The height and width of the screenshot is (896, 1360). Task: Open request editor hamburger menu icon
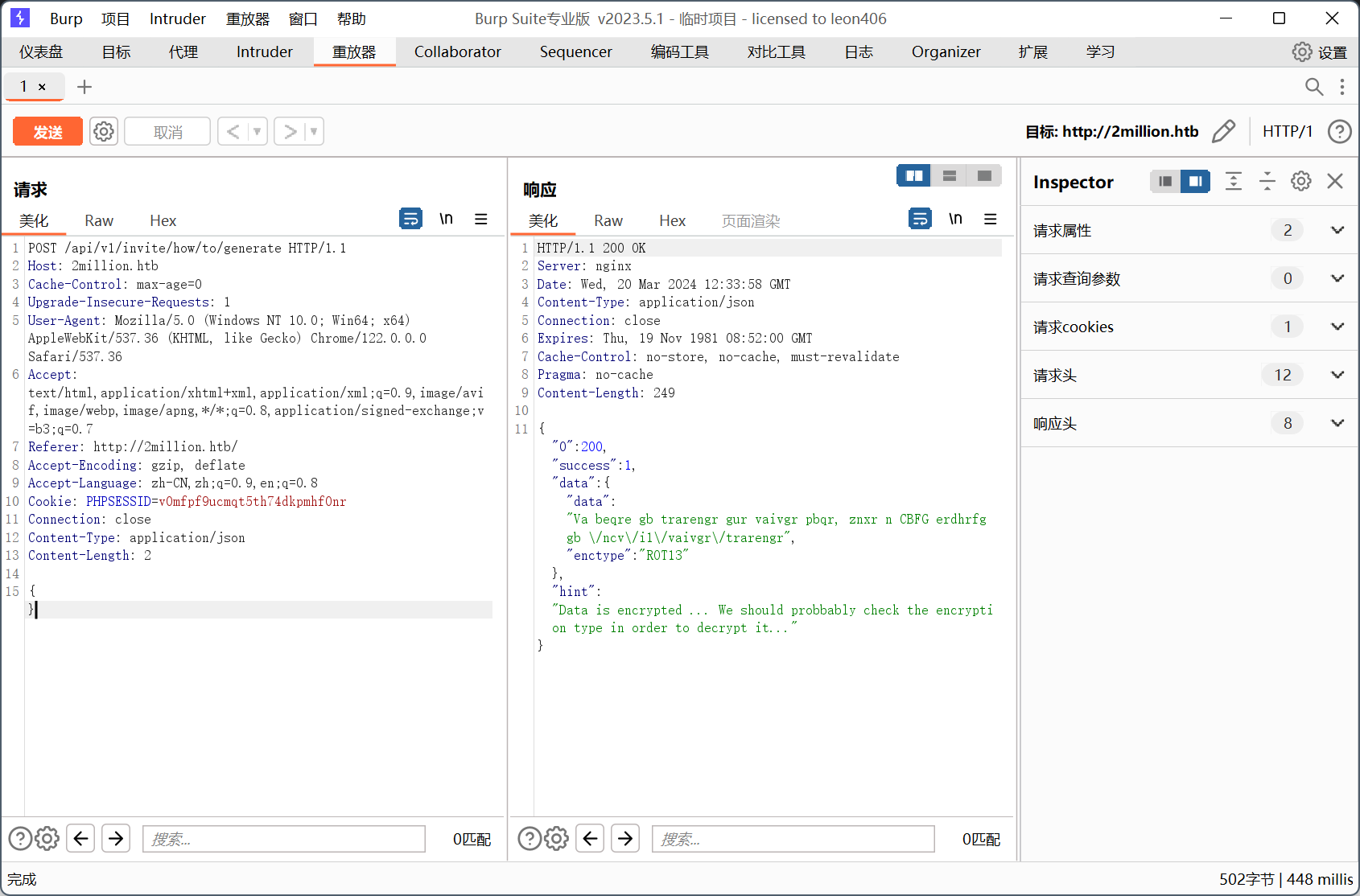pos(481,219)
